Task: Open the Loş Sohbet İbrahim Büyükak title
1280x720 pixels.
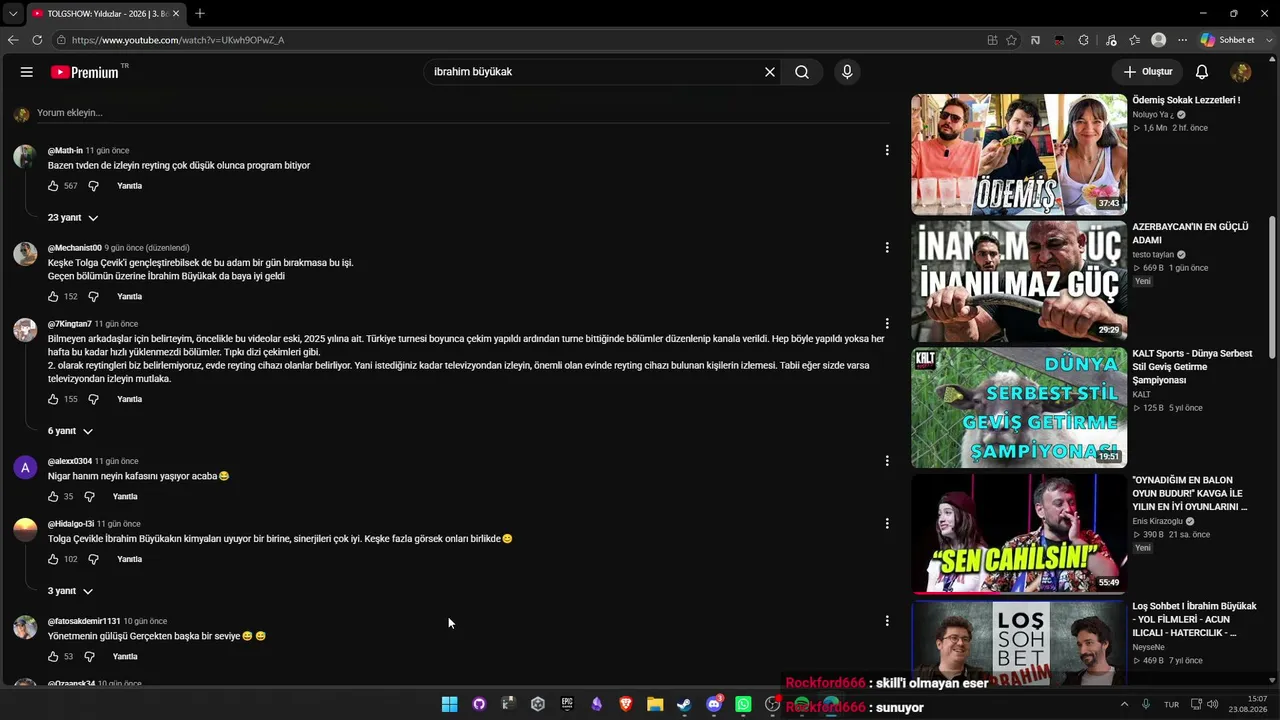Action: (1194, 620)
